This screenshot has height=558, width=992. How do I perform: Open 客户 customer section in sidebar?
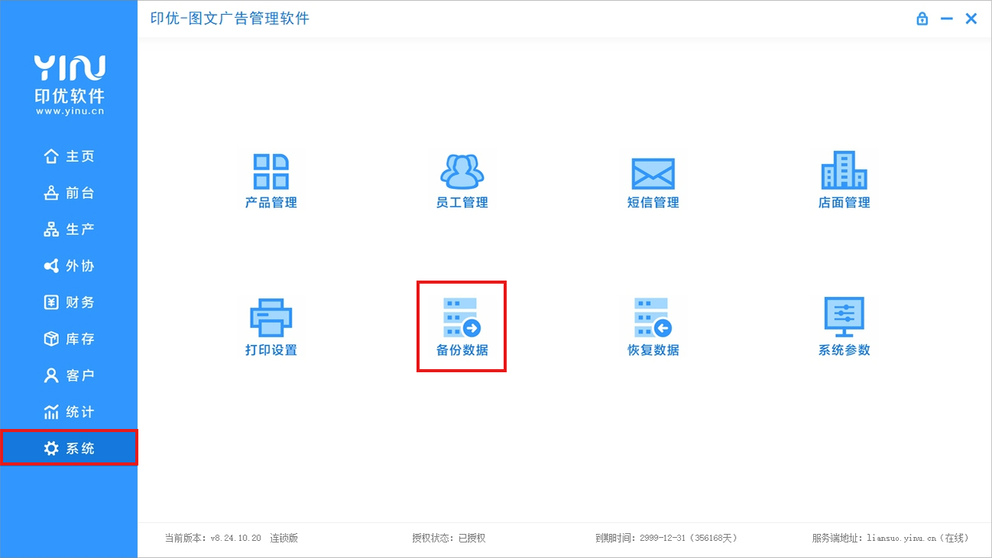tap(69, 376)
